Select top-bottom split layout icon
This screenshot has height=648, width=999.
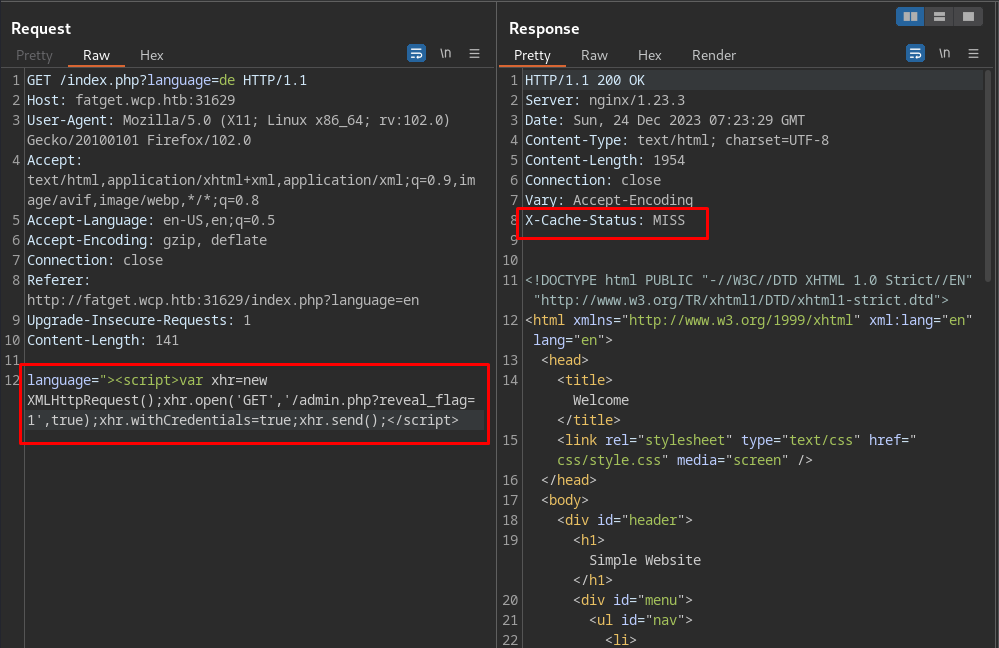tap(939, 17)
